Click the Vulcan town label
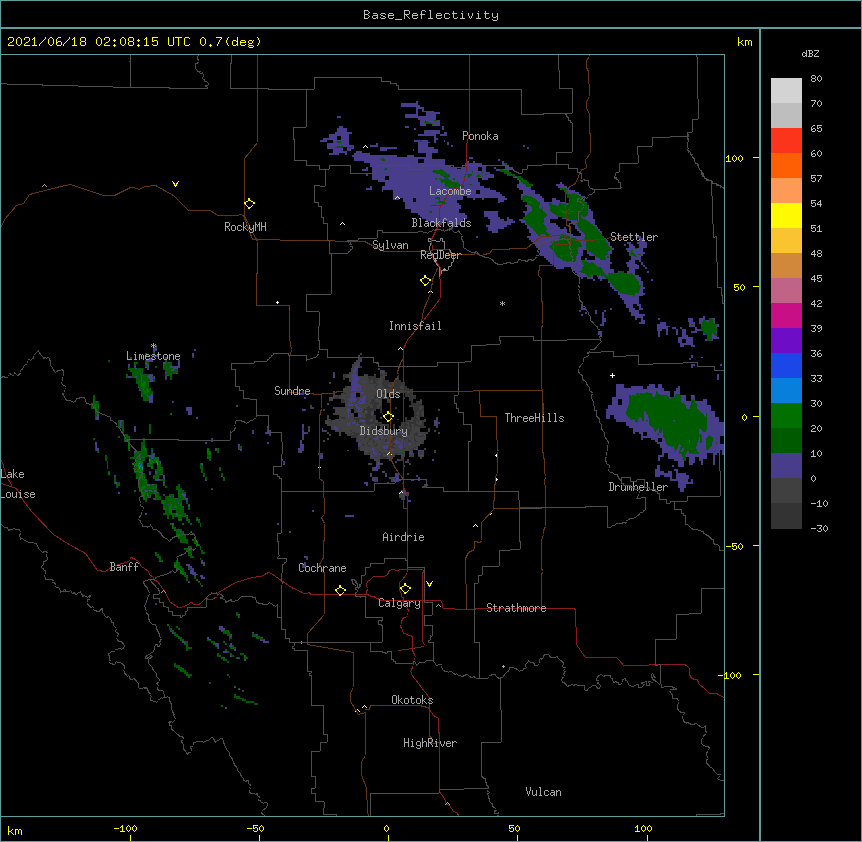 pyautogui.click(x=543, y=792)
